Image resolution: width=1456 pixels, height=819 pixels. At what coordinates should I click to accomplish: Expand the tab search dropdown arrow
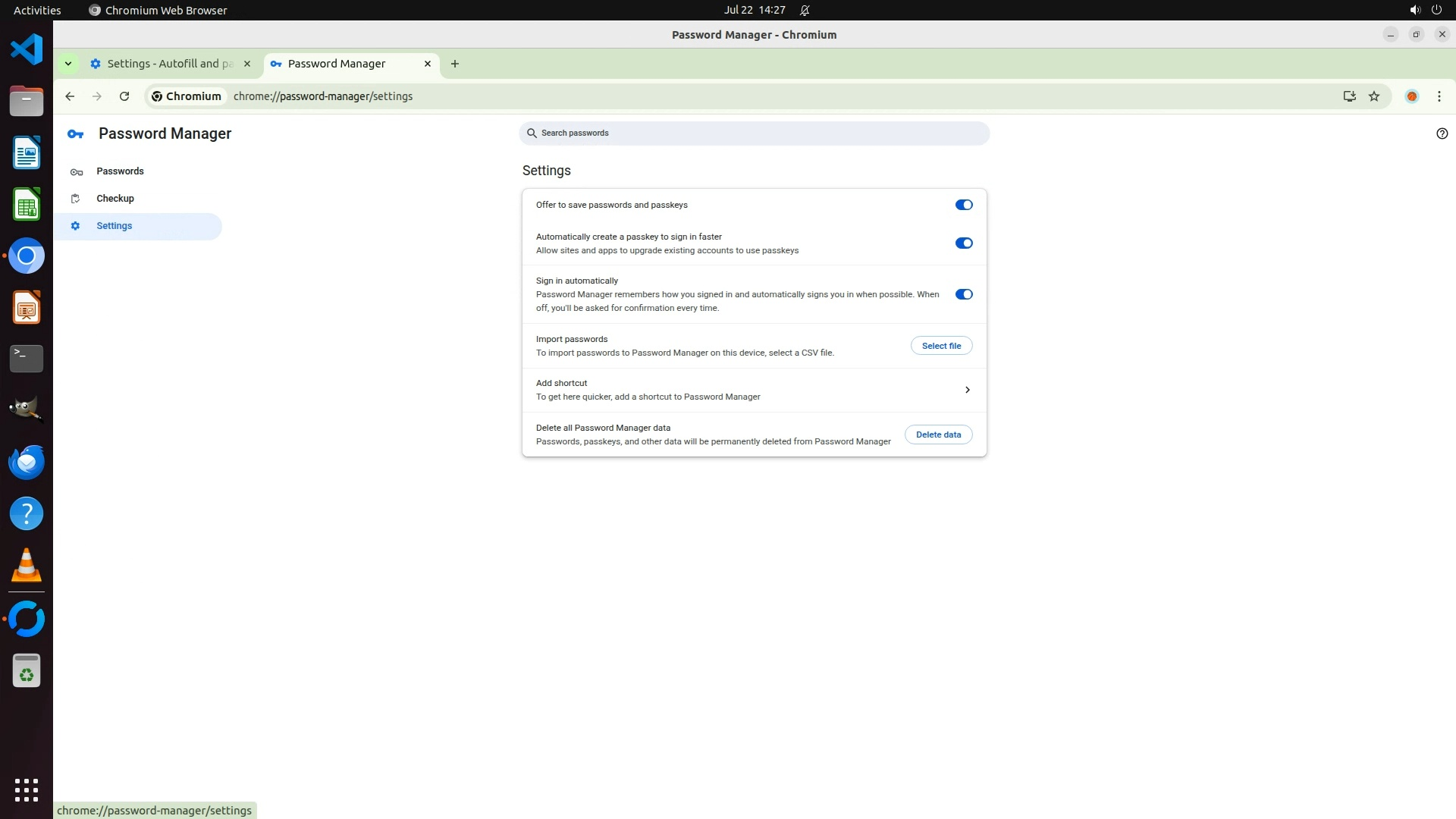pos(68,64)
